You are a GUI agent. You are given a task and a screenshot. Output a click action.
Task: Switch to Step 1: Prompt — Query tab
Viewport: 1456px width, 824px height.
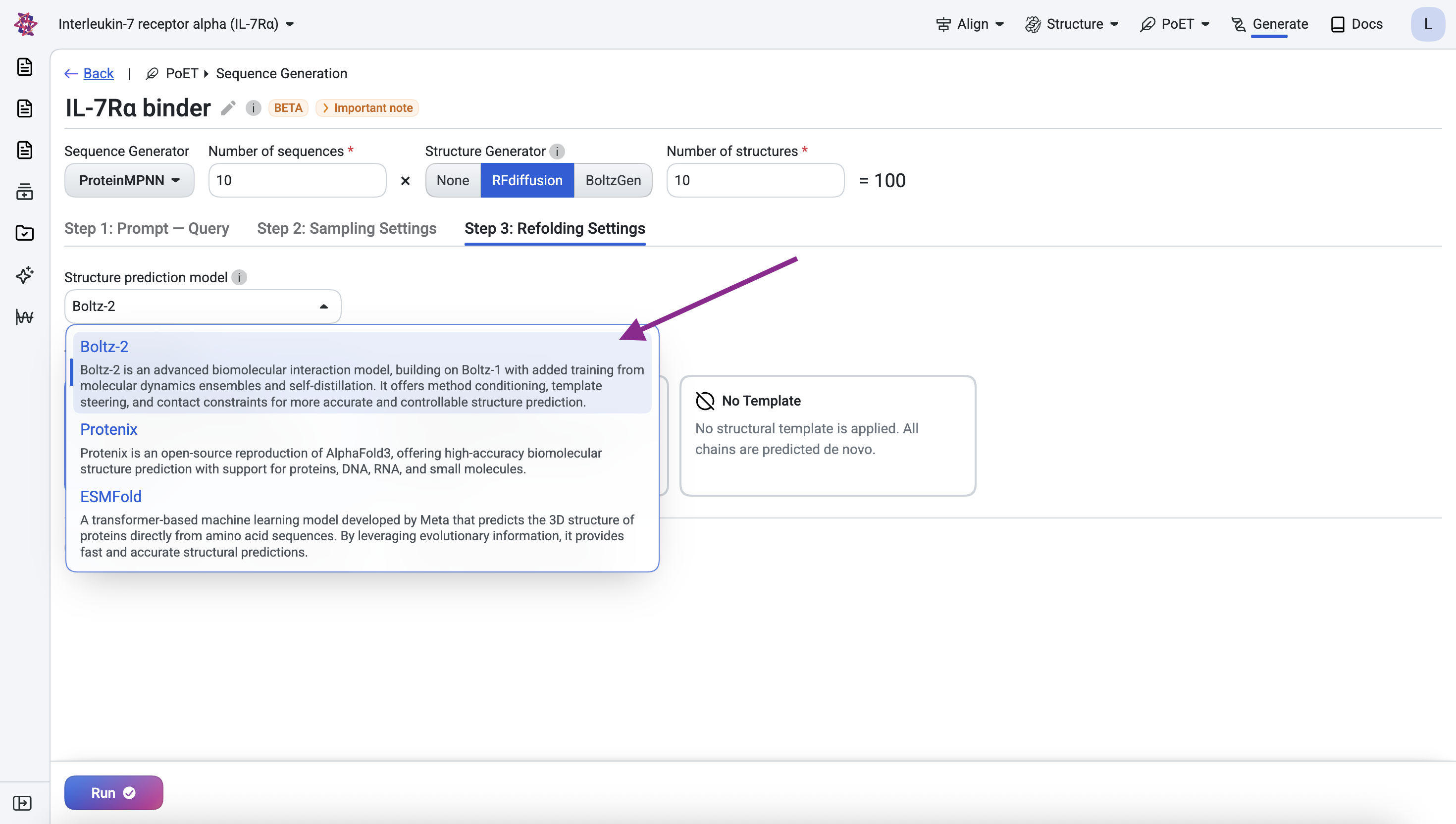147,229
